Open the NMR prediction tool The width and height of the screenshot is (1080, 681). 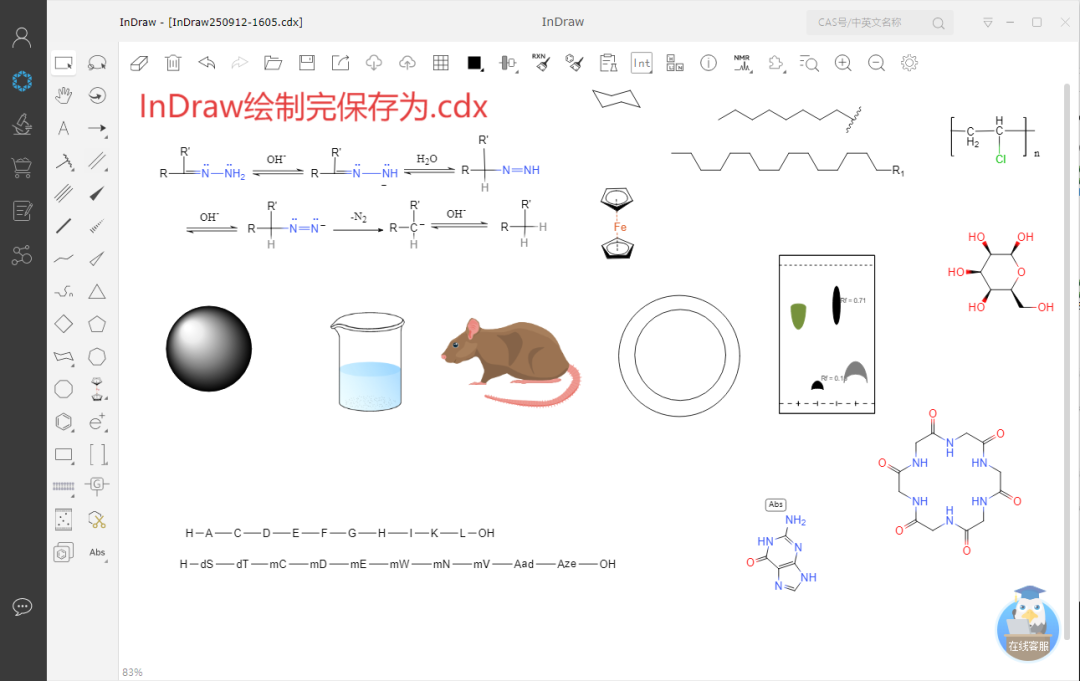click(741, 63)
